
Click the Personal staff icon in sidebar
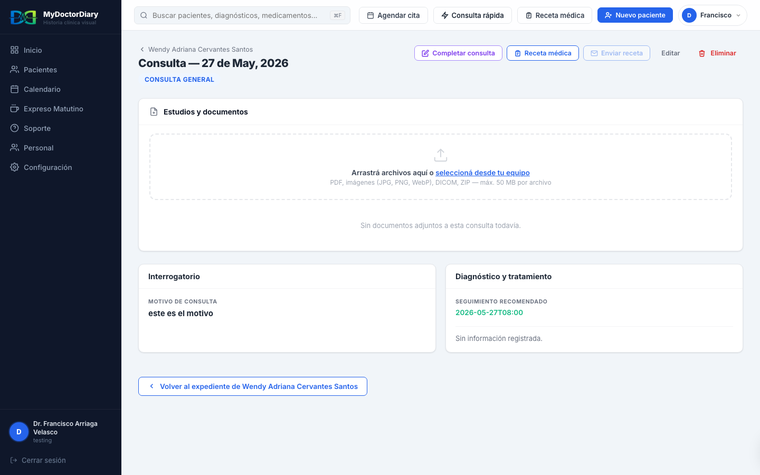point(15,147)
